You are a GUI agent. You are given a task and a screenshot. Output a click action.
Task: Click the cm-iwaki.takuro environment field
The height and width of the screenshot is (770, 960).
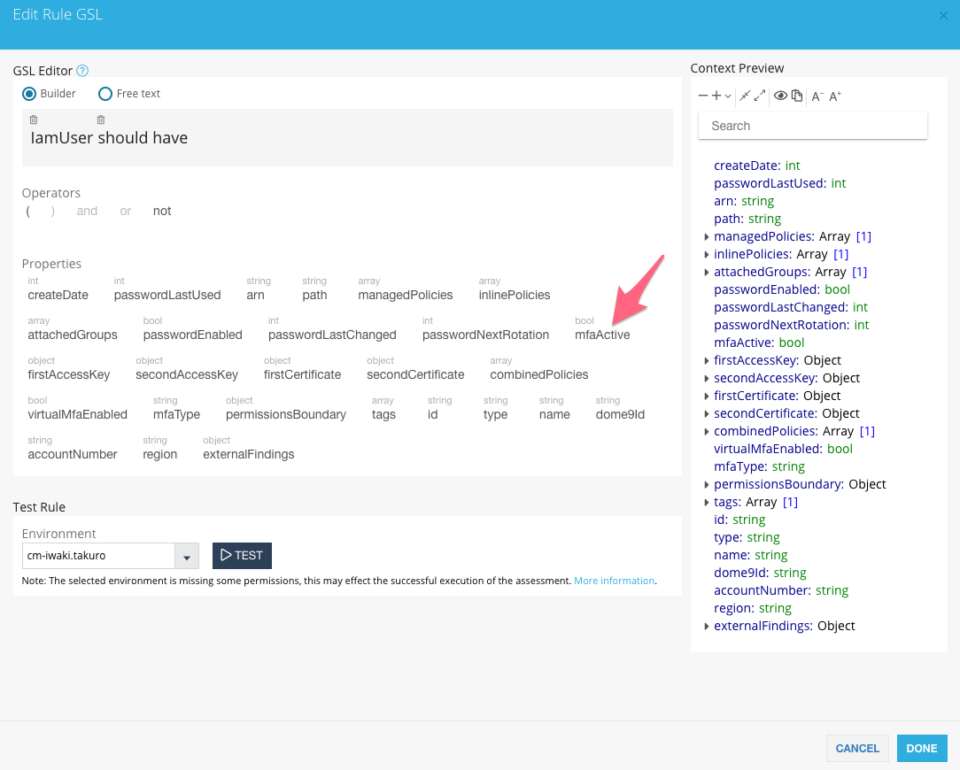point(99,556)
